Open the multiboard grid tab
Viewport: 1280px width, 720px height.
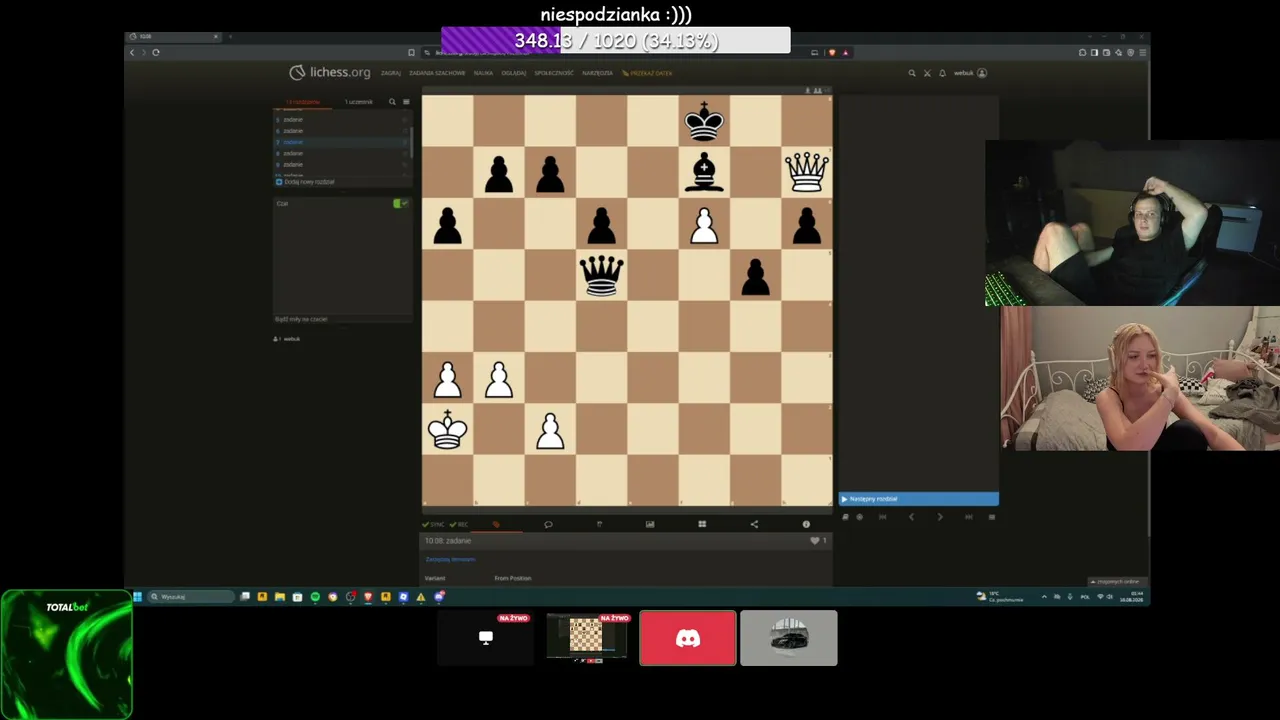702,524
